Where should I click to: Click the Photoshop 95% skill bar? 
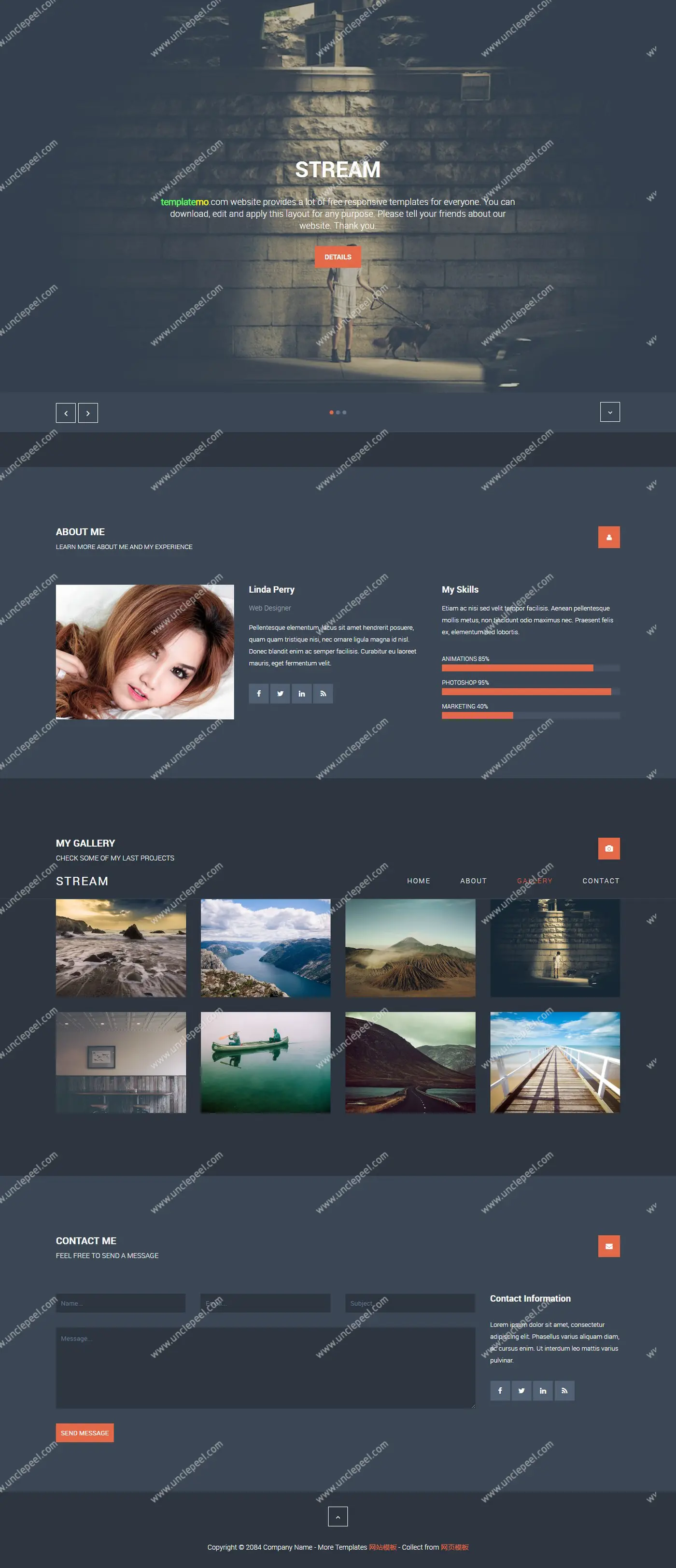point(531,691)
